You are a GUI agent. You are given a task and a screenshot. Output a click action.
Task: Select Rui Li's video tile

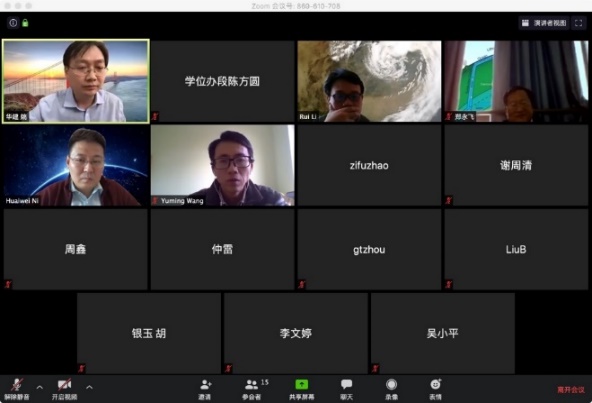tap(369, 81)
